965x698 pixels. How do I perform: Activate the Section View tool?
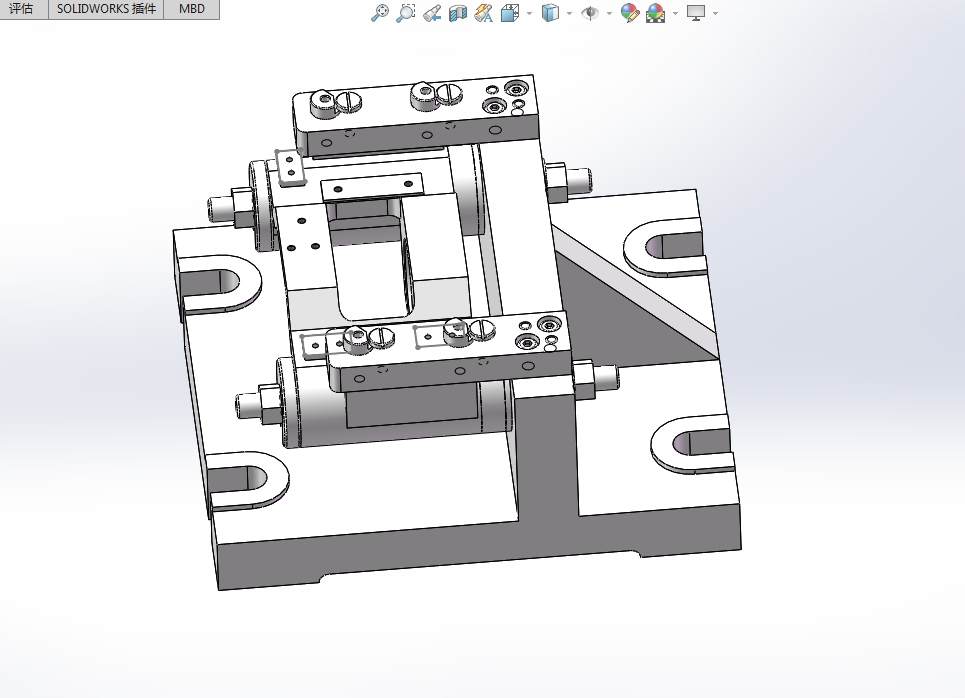pos(458,13)
